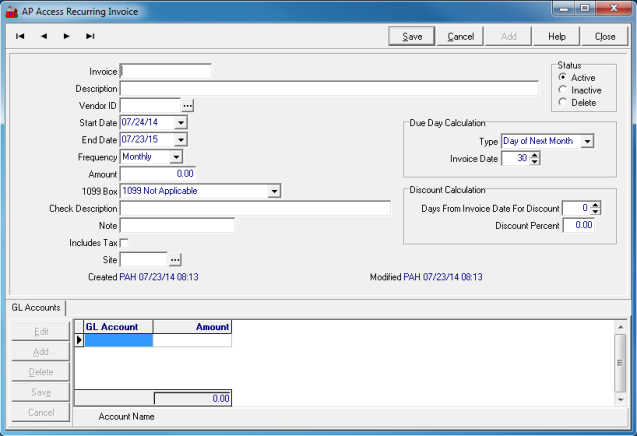Switch to the GL Accounts tab
This screenshot has width=637, height=436.
coord(36,308)
